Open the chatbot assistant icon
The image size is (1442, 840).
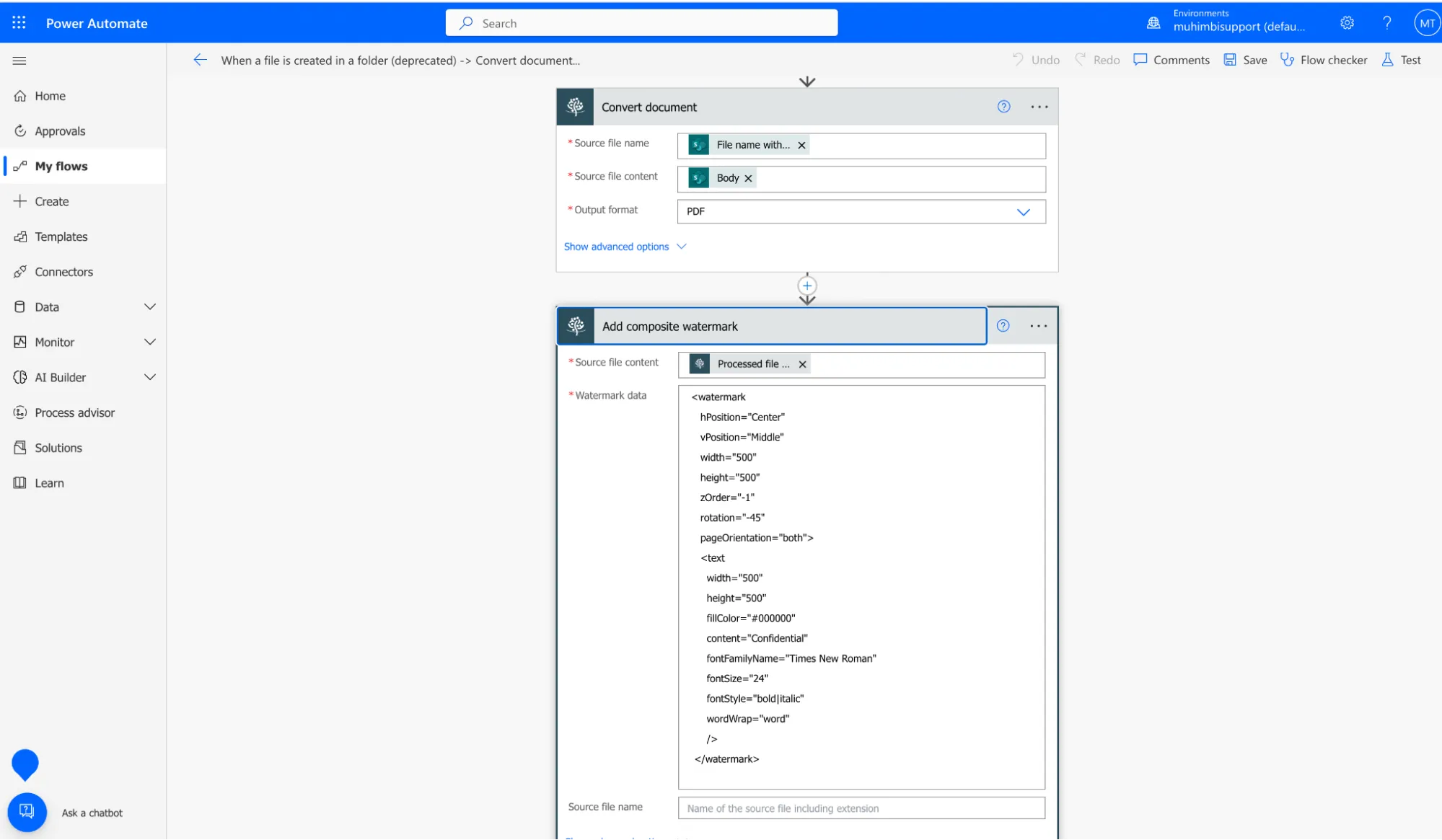click(27, 812)
